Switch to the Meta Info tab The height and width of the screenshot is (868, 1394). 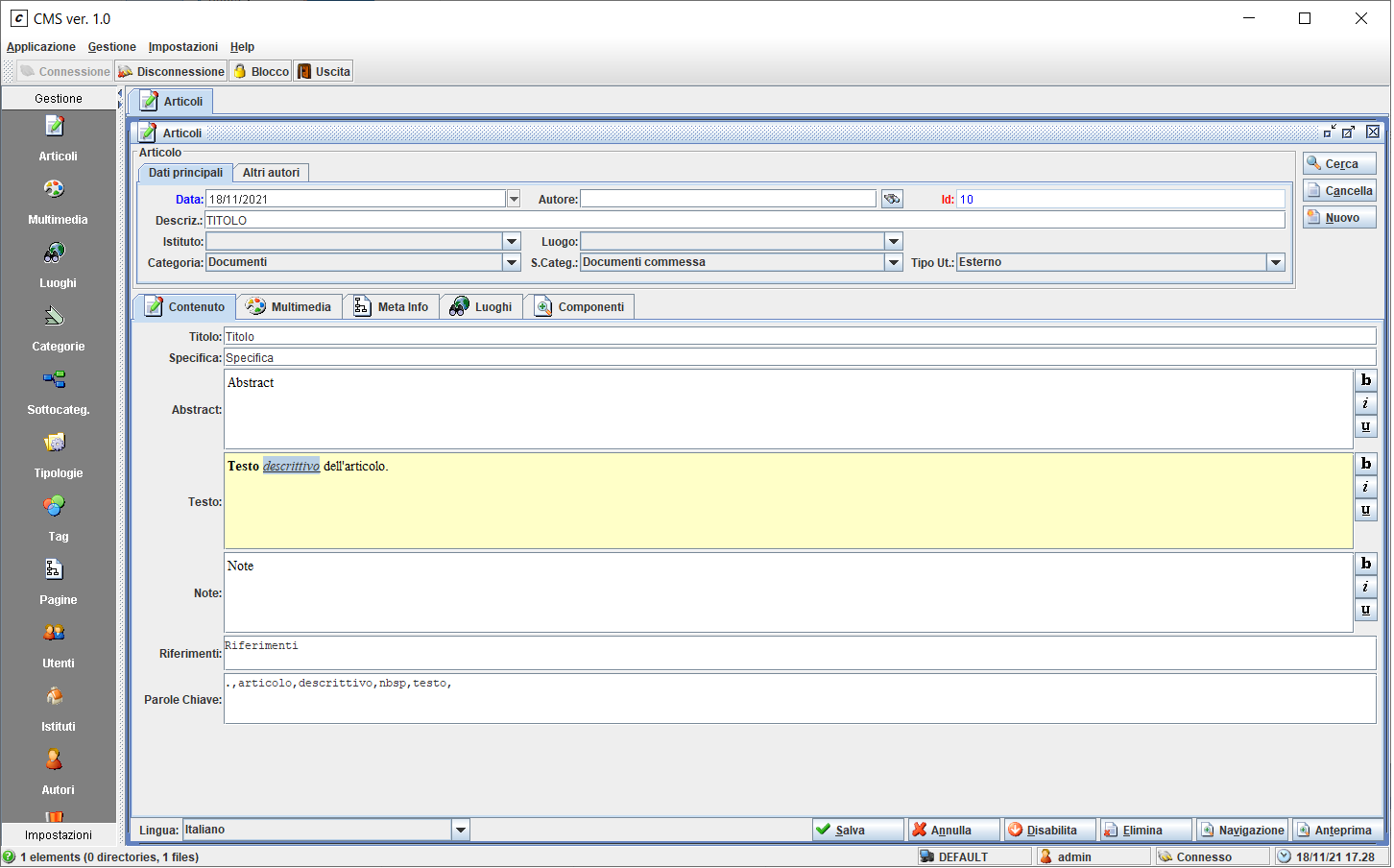[391, 306]
